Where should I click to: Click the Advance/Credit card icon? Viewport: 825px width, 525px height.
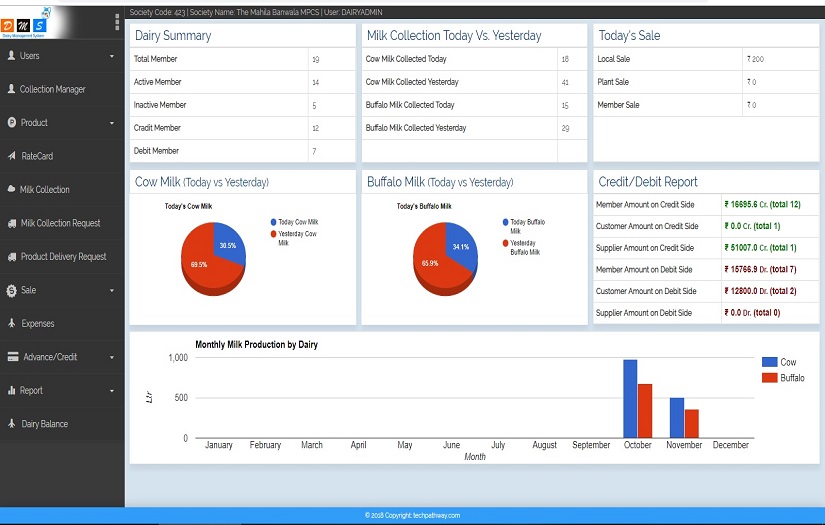click(x=13, y=357)
